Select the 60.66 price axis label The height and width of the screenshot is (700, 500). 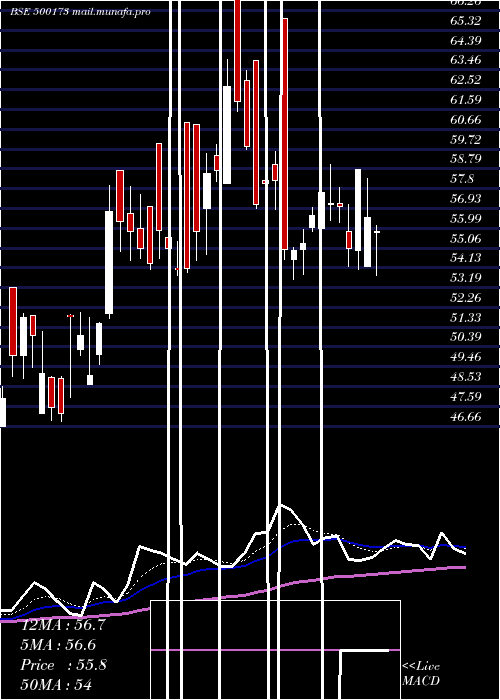[466, 120]
